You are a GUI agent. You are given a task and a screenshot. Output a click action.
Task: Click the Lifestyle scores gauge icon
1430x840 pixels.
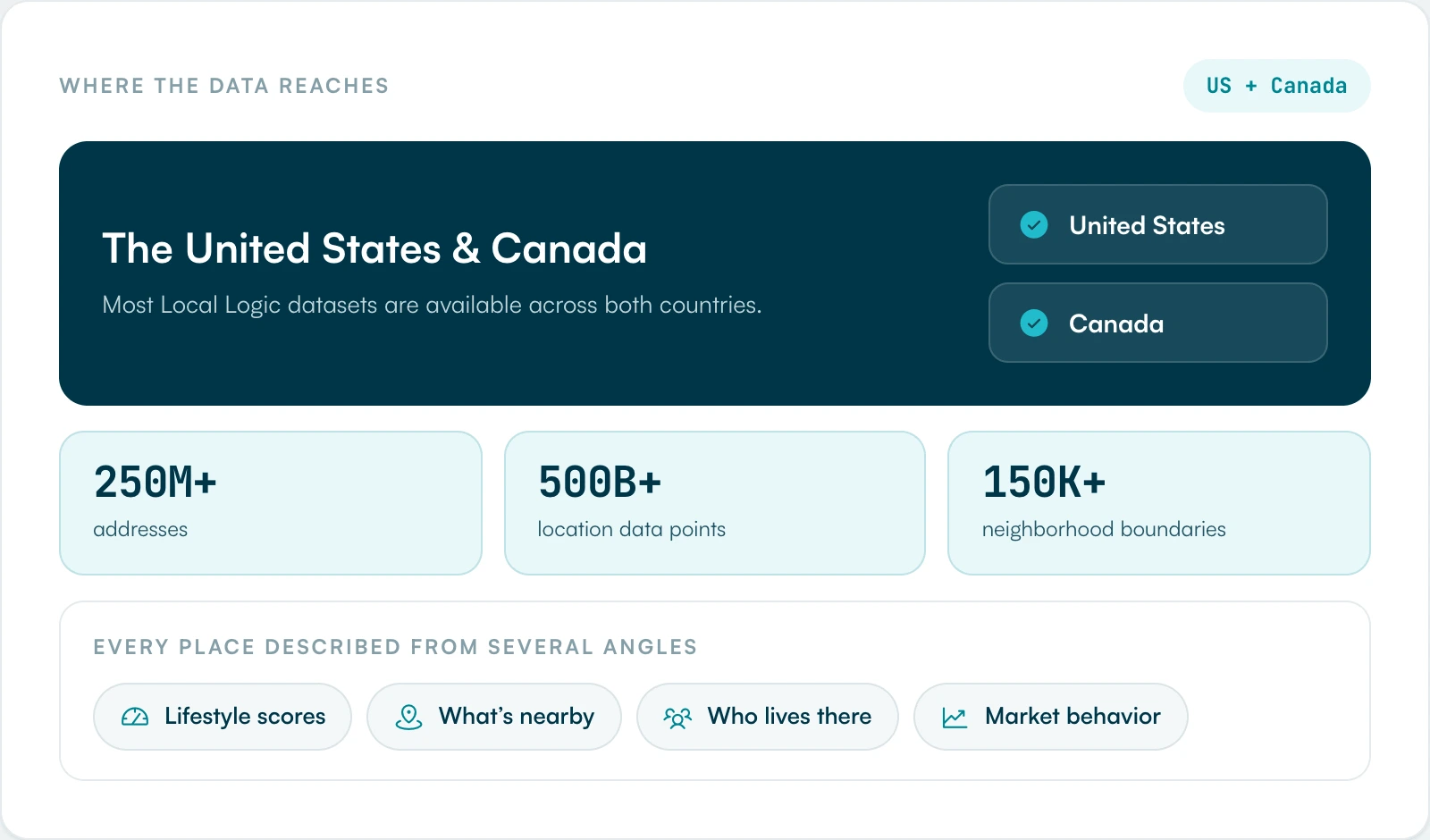tap(135, 717)
